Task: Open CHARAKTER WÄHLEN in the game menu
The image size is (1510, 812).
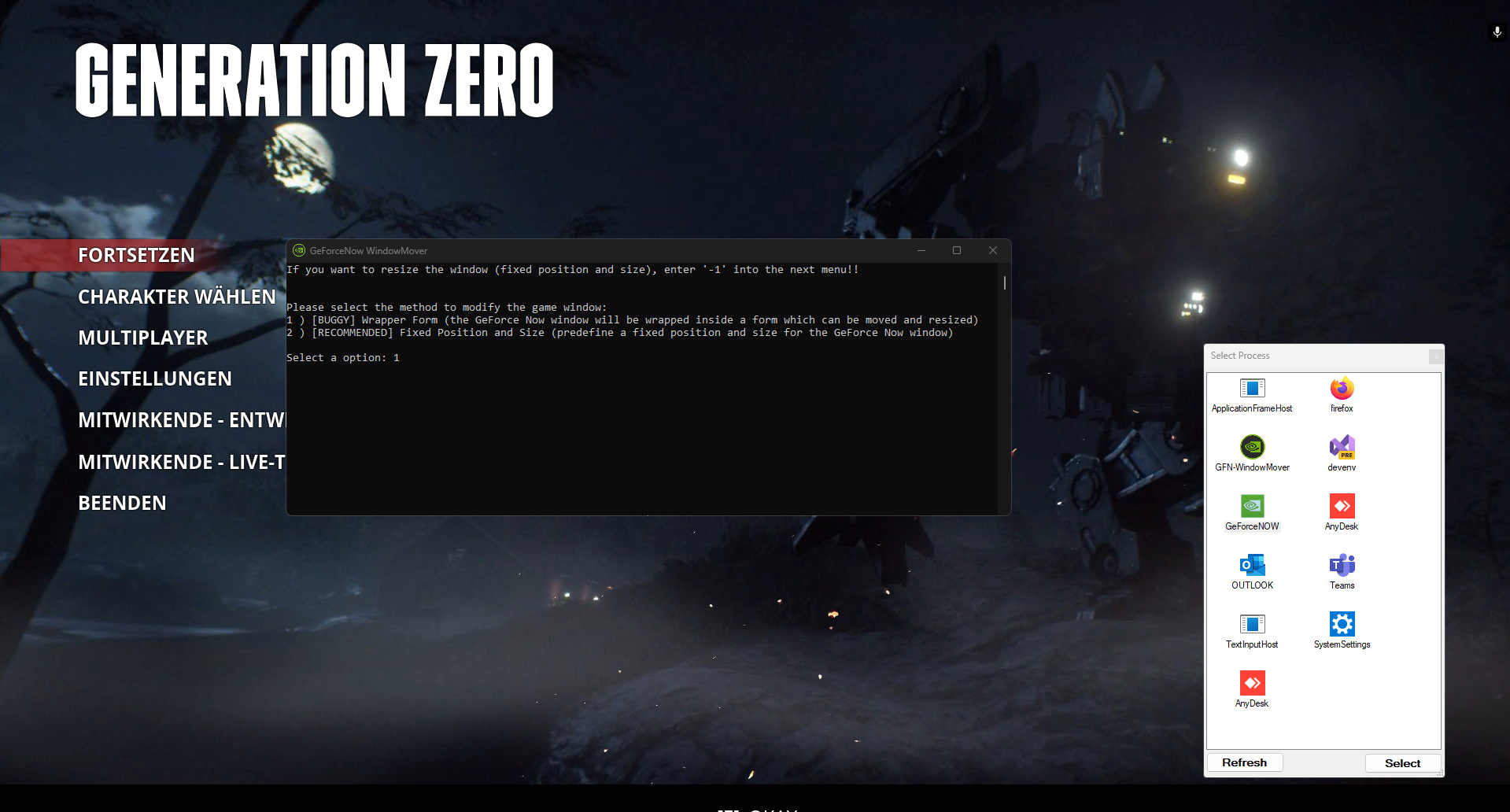Action: coord(177,297)
